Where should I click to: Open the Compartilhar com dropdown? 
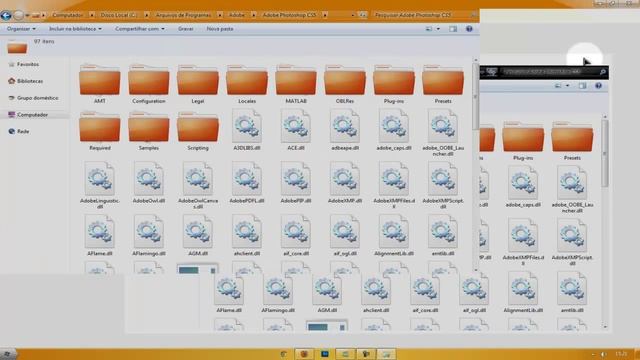tap(140, 29)
